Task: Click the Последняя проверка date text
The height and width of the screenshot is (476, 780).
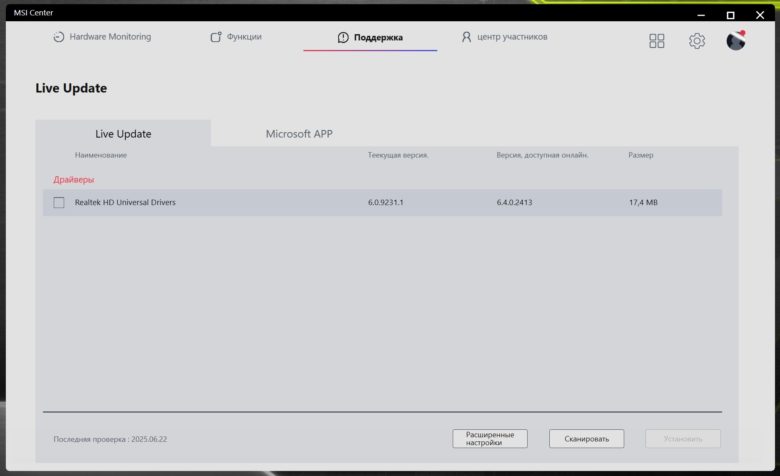Action: [x=110, y=439]
